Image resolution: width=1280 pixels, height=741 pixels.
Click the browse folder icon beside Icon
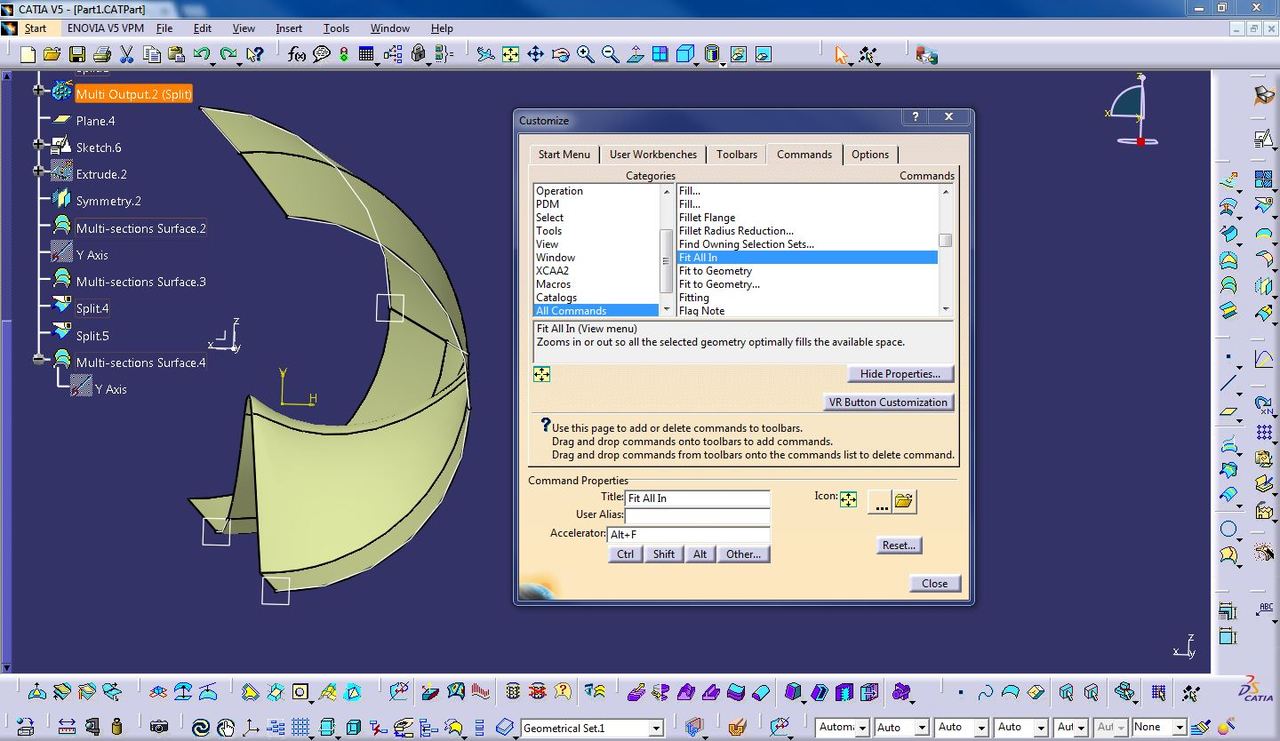(x=905, y=502)
